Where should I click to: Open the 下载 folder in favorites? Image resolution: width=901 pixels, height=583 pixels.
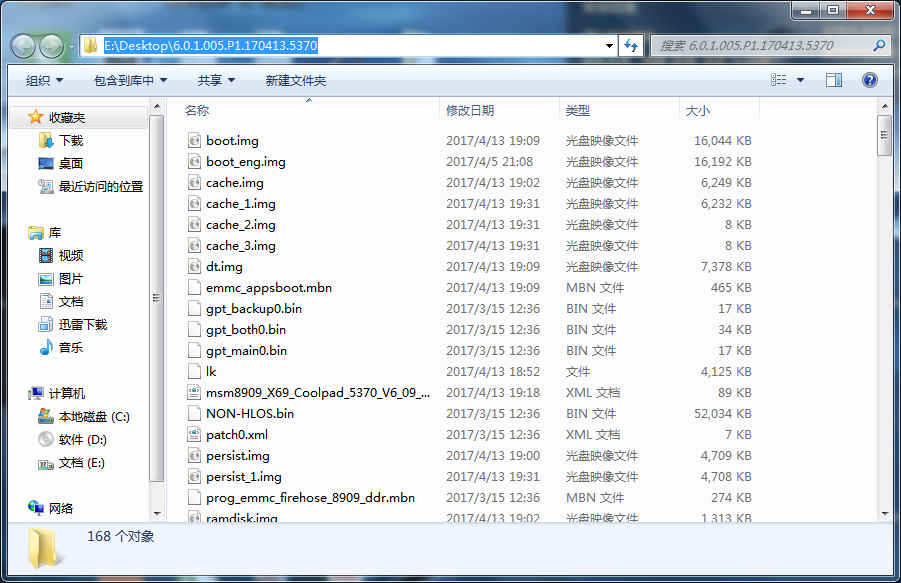click(x=70, y=141)
